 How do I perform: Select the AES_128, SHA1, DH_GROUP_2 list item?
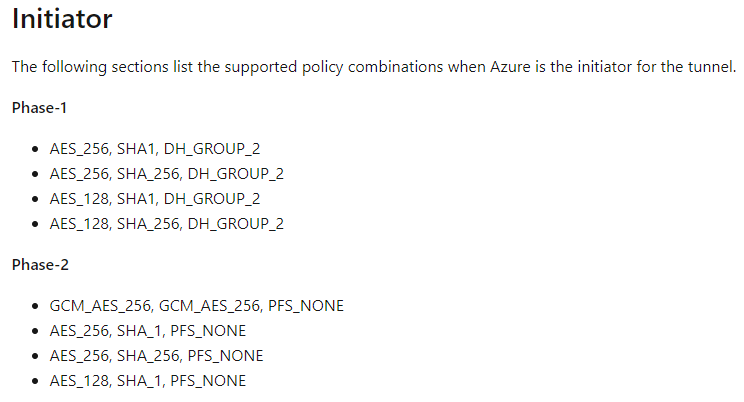pos(155,199)
